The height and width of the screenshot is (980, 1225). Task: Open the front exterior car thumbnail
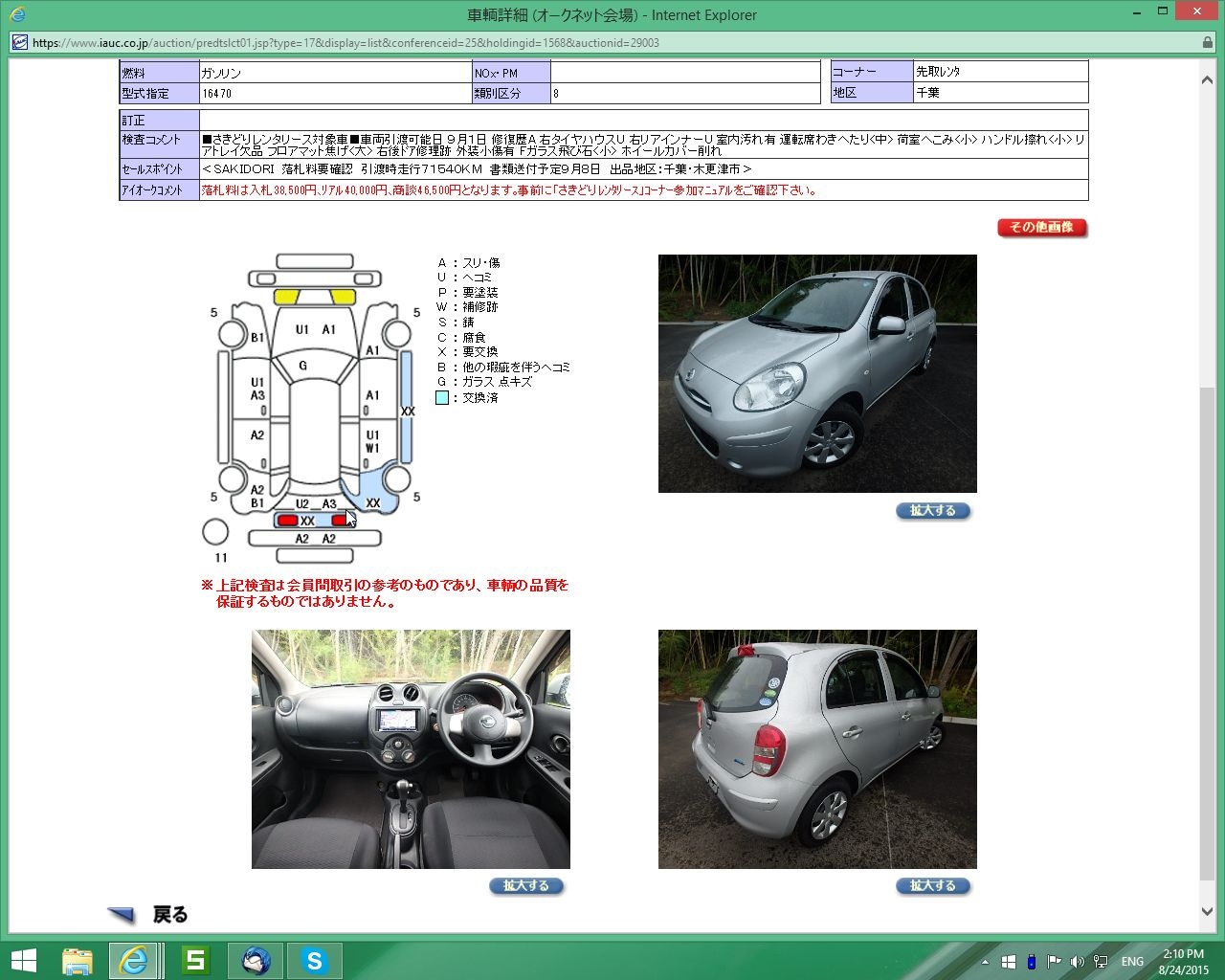coord(817,373)
